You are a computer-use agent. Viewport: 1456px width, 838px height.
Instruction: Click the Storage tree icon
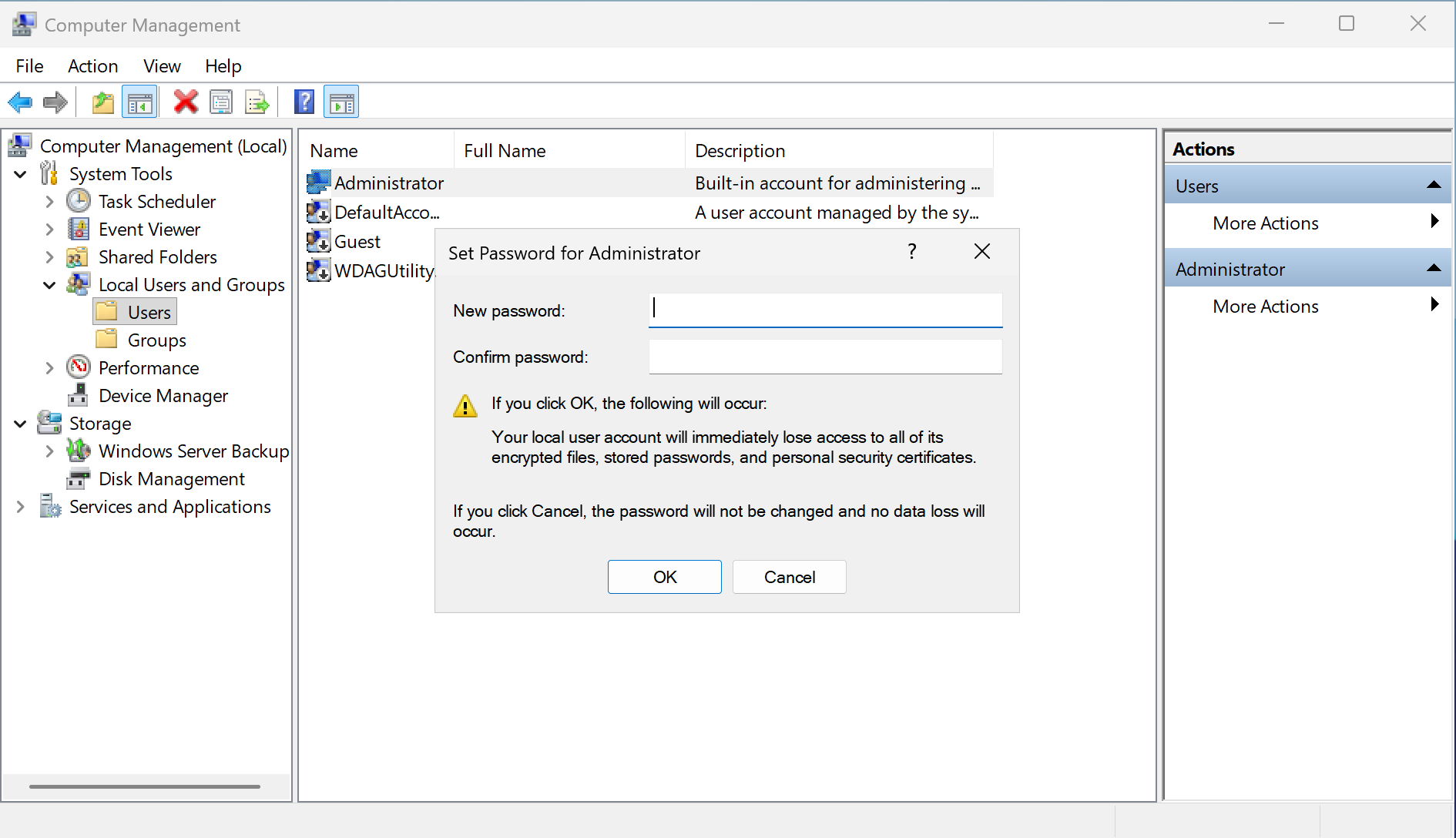[50, 422]
